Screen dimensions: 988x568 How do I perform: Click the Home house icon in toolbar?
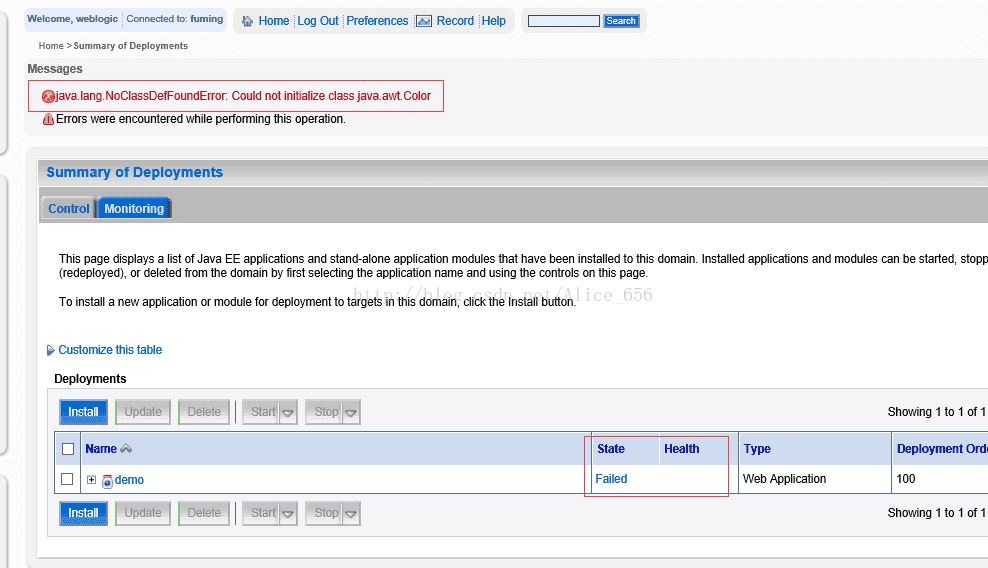click(247, 21)
